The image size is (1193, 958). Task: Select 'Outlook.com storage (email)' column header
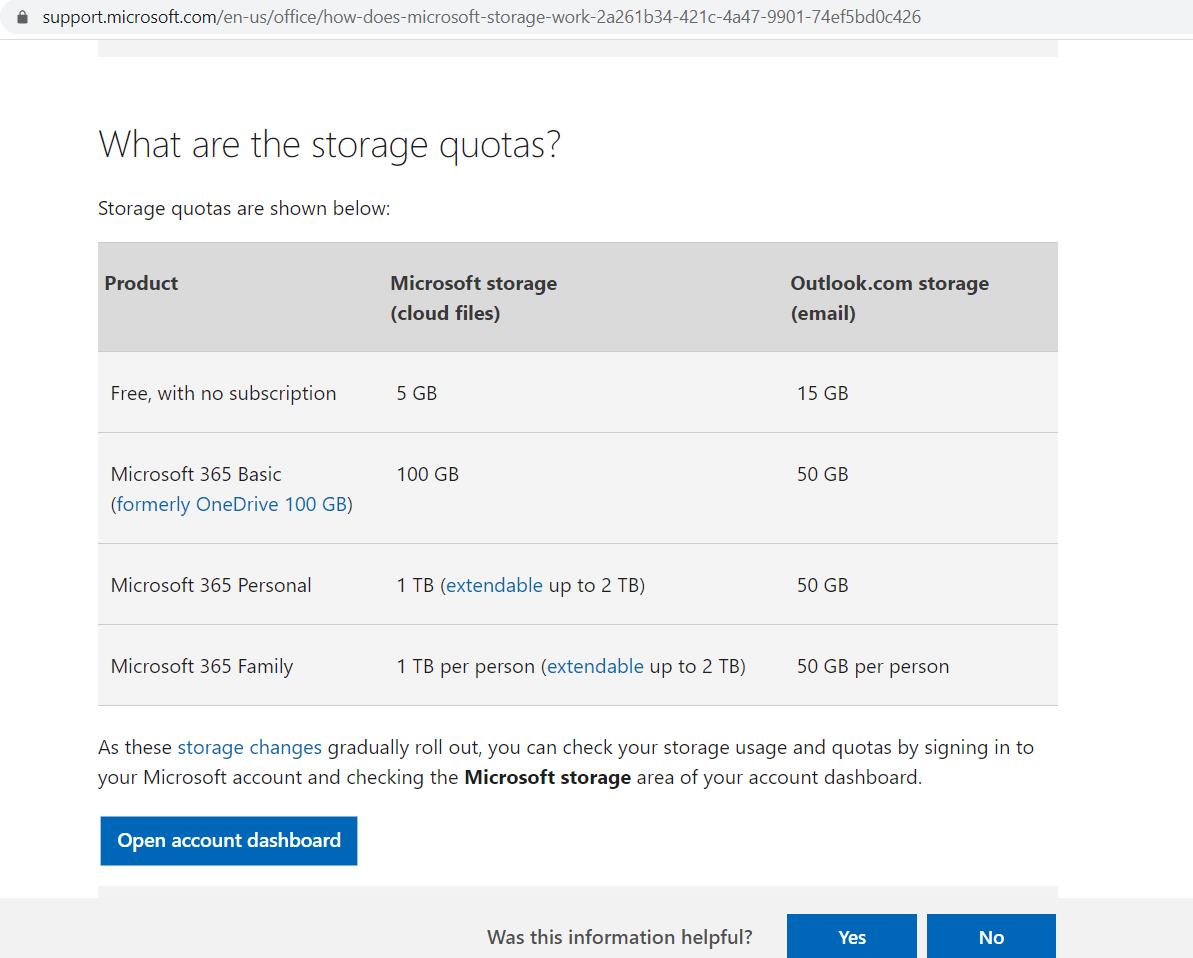pos(889,298)
